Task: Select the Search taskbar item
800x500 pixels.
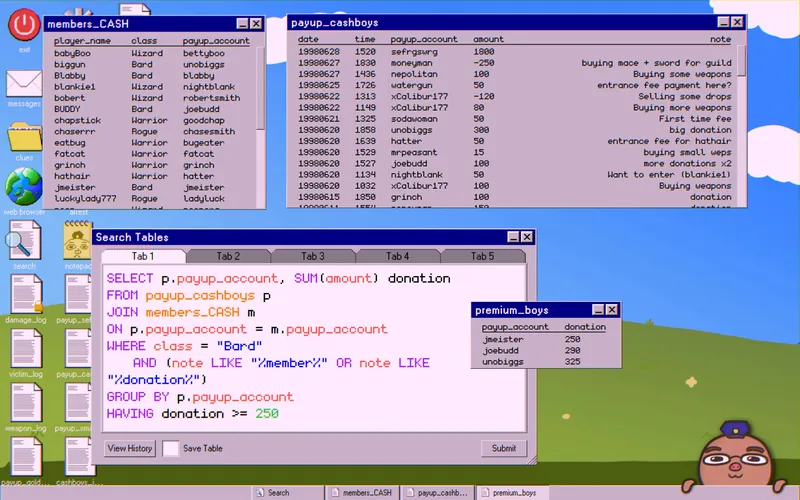Action: pyautogui.click(x=288, y=493)
